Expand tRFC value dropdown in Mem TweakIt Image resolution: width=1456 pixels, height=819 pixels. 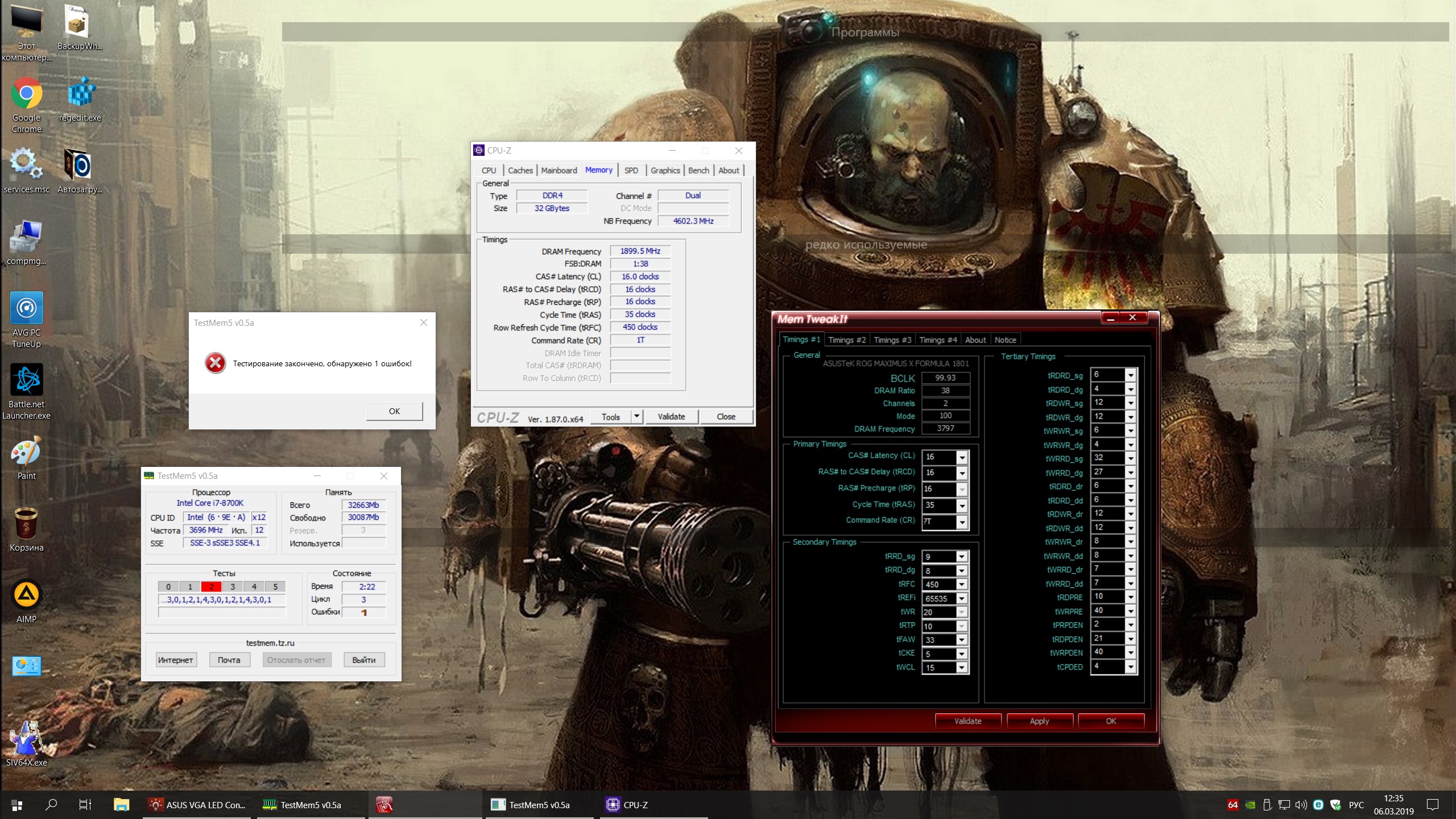click(x=962, y=585)
